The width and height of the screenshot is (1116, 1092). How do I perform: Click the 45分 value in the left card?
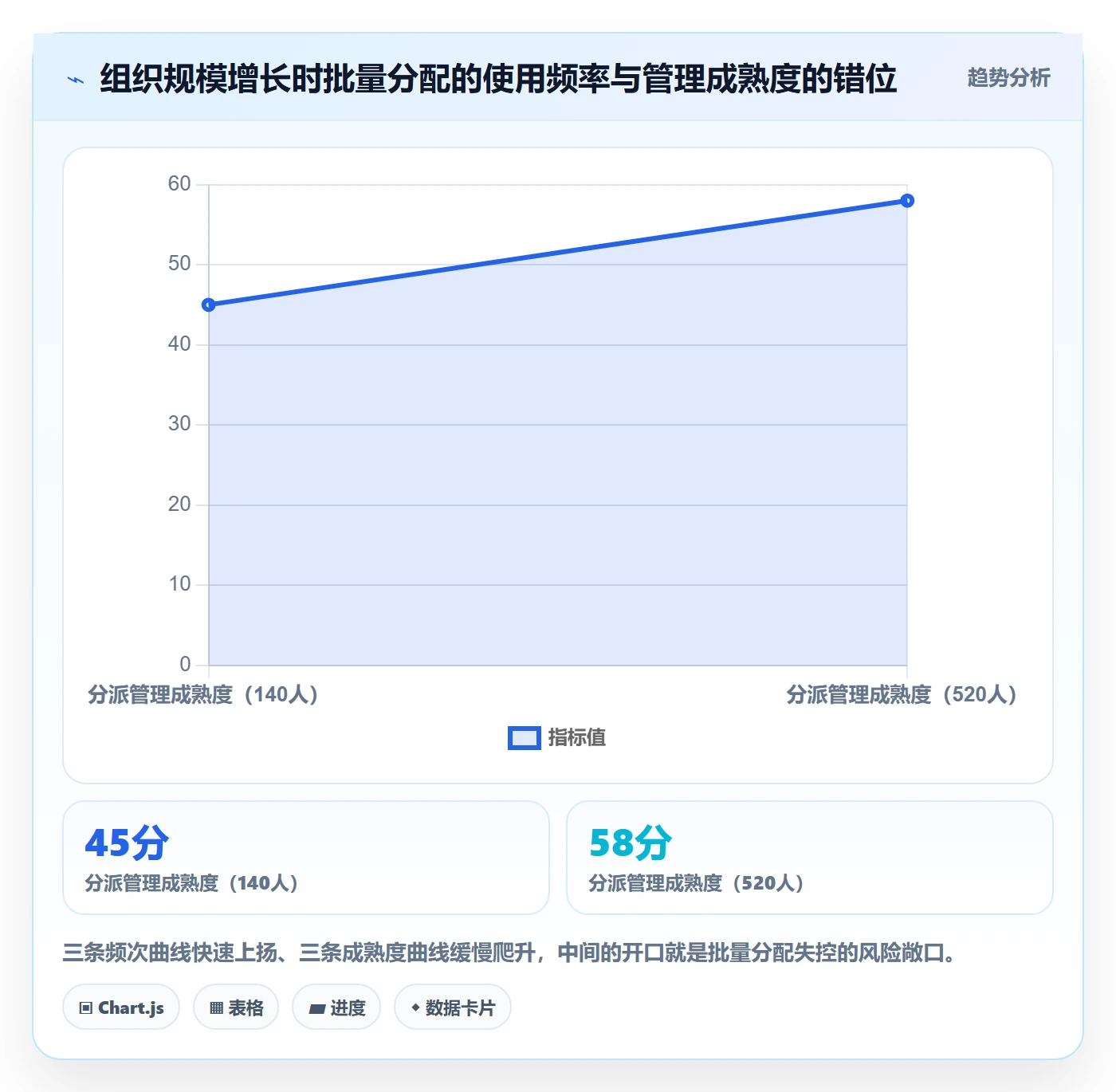click(127, 843)
